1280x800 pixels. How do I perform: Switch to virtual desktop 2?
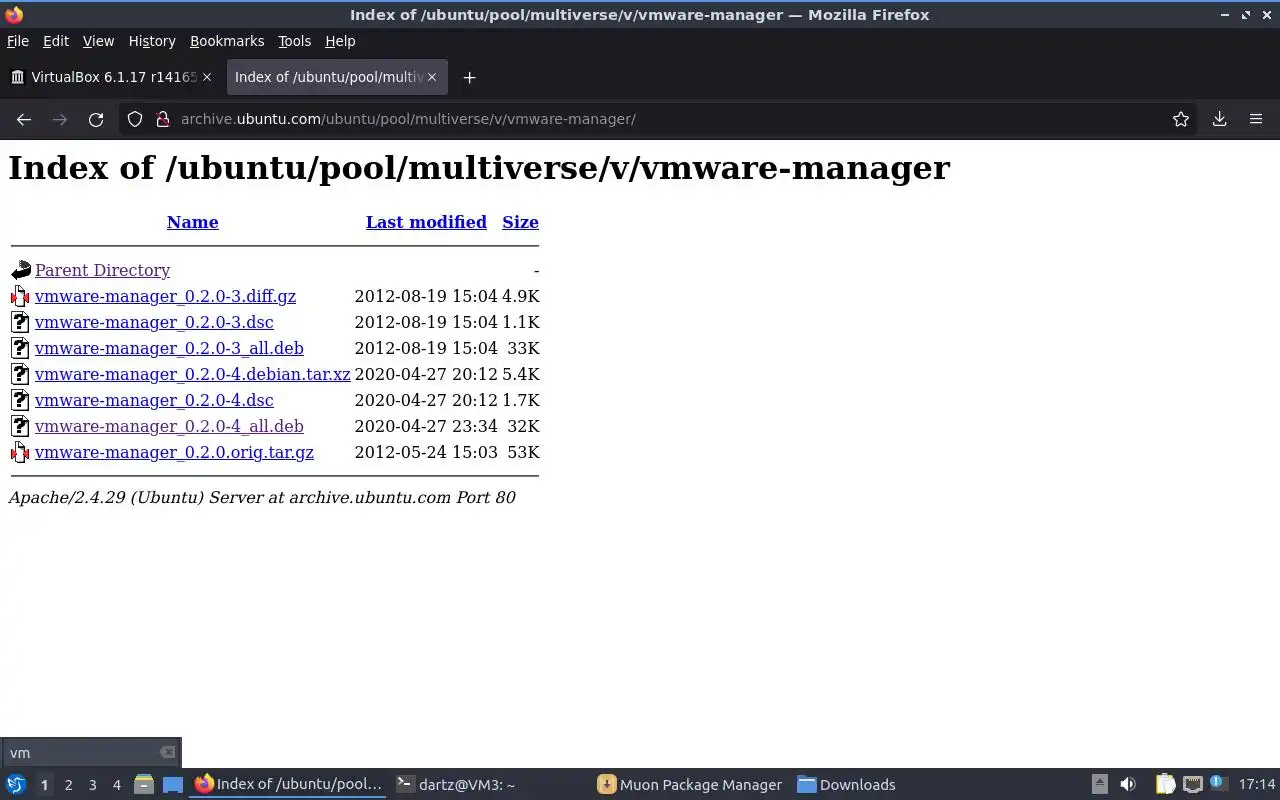click(68, 785)
